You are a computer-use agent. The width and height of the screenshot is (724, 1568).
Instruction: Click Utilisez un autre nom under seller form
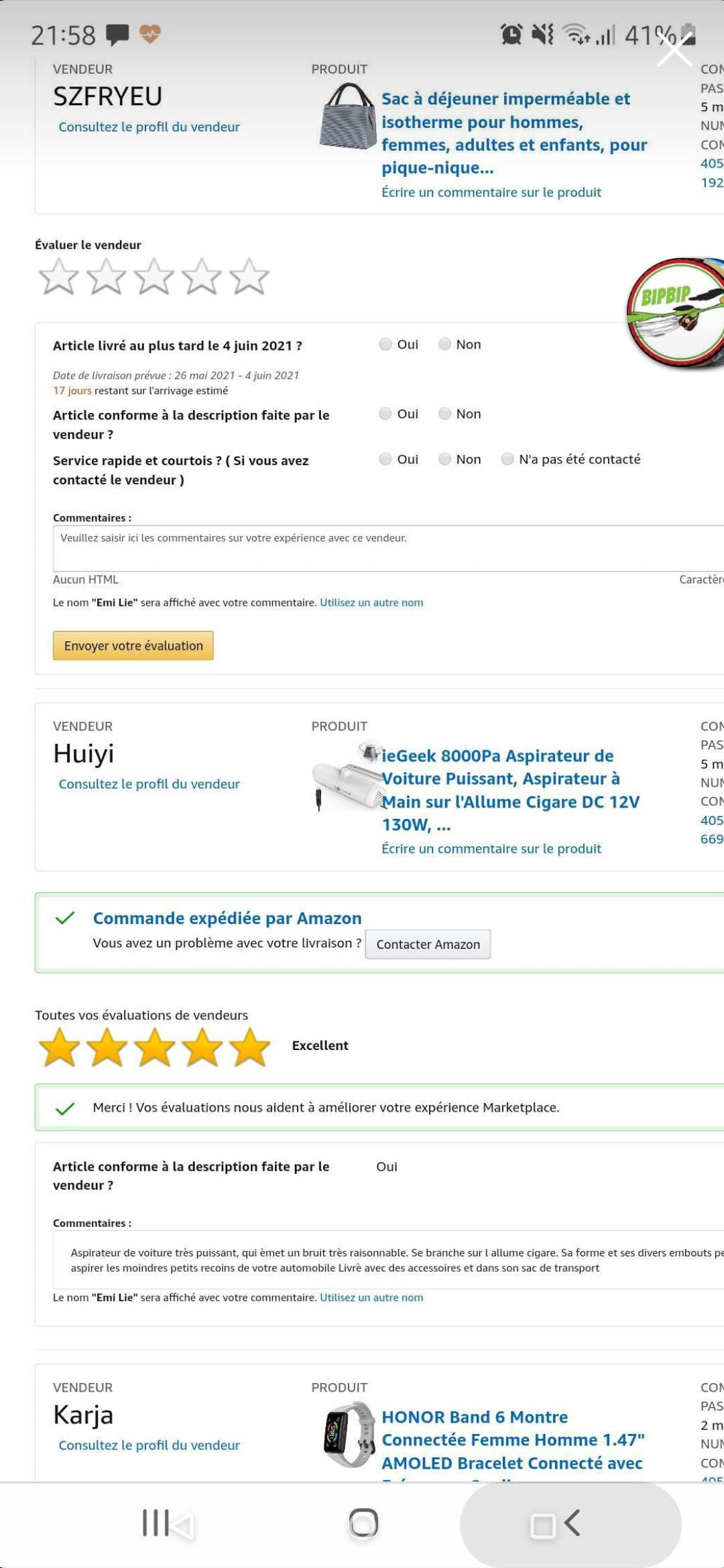tap(371, 602)
